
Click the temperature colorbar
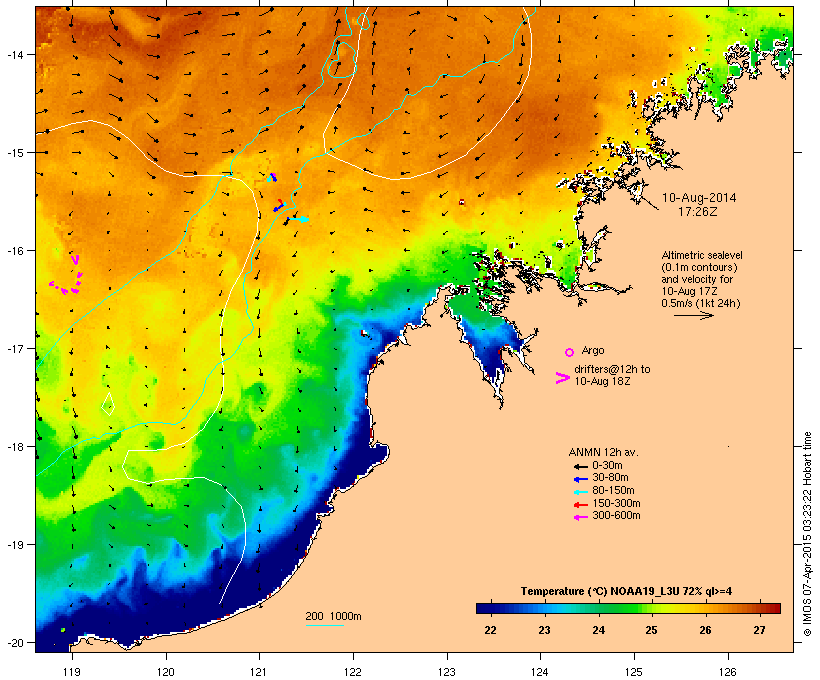click(628, 608)
